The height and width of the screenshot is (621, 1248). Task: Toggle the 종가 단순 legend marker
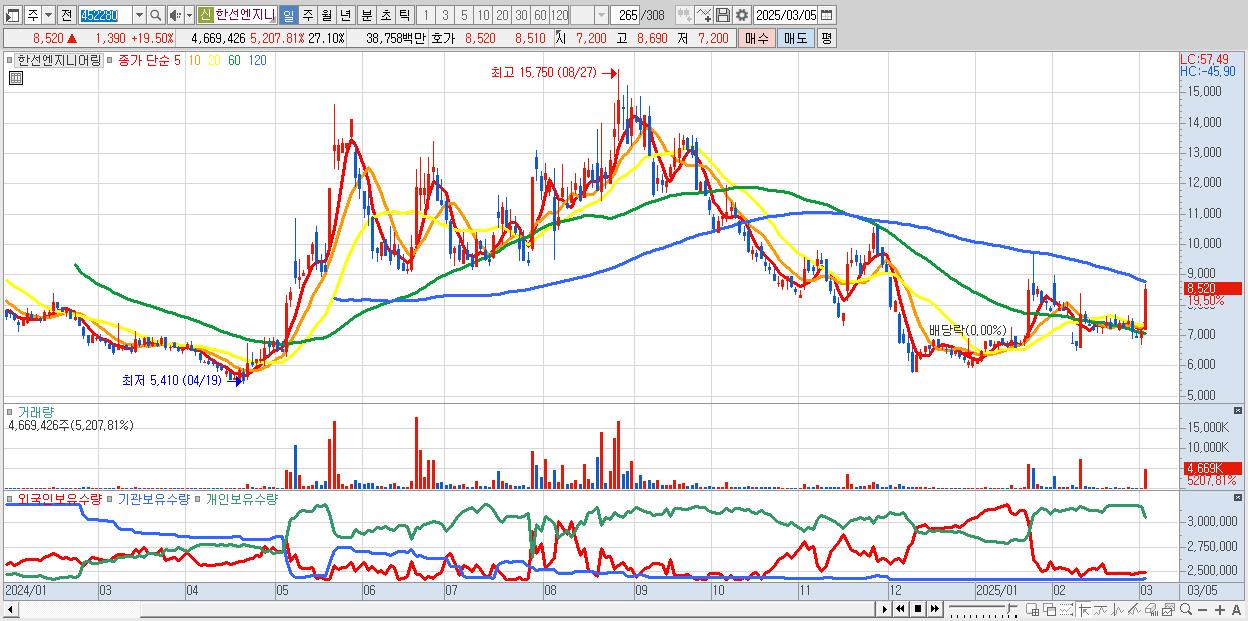(111, 61)
